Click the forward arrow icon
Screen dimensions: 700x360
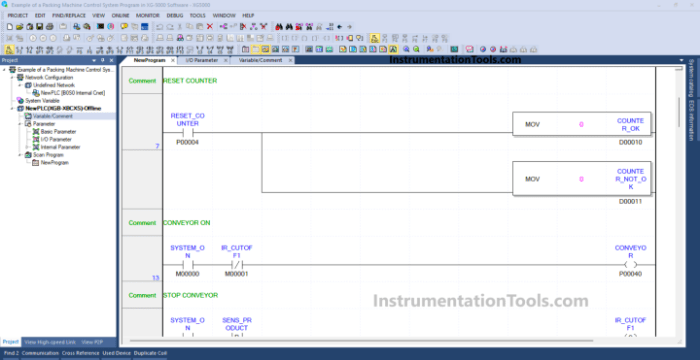350,27
